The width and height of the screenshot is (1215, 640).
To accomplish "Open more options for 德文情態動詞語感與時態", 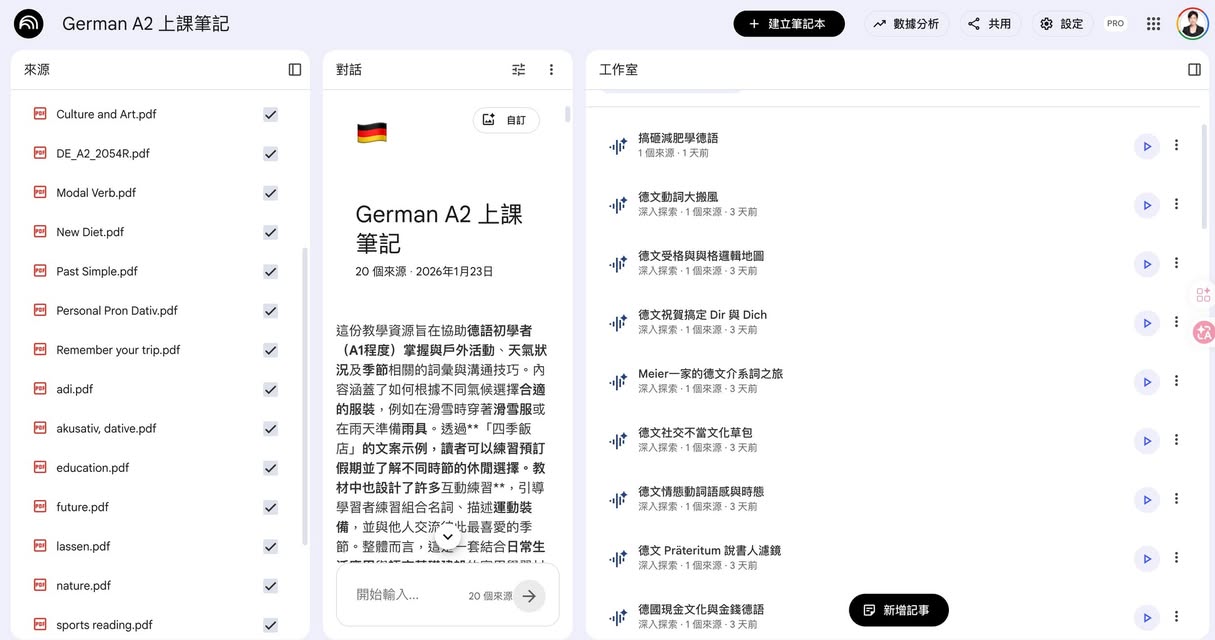I will click(x=1177, y=499).
